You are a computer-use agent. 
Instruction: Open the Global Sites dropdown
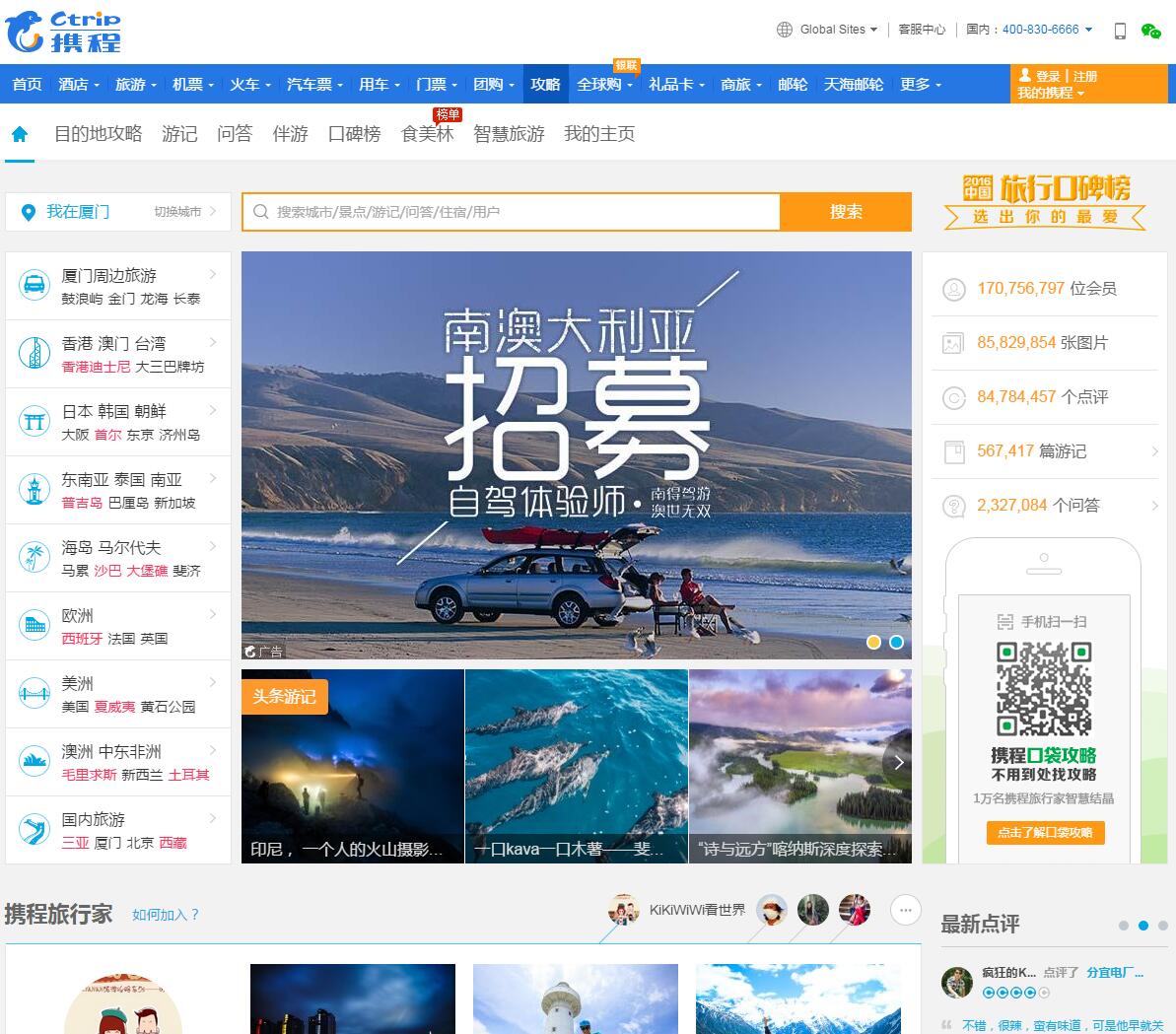click(838, 30)
